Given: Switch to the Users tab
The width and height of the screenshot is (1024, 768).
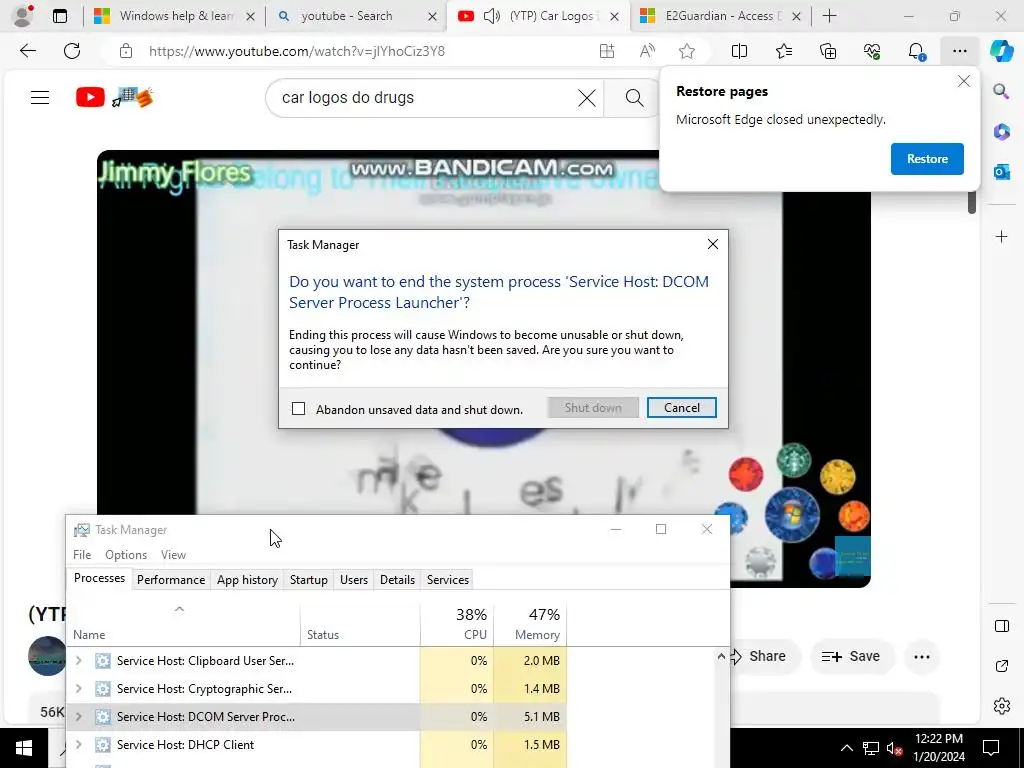Looking at the screenshot, I should coord(354,580).
